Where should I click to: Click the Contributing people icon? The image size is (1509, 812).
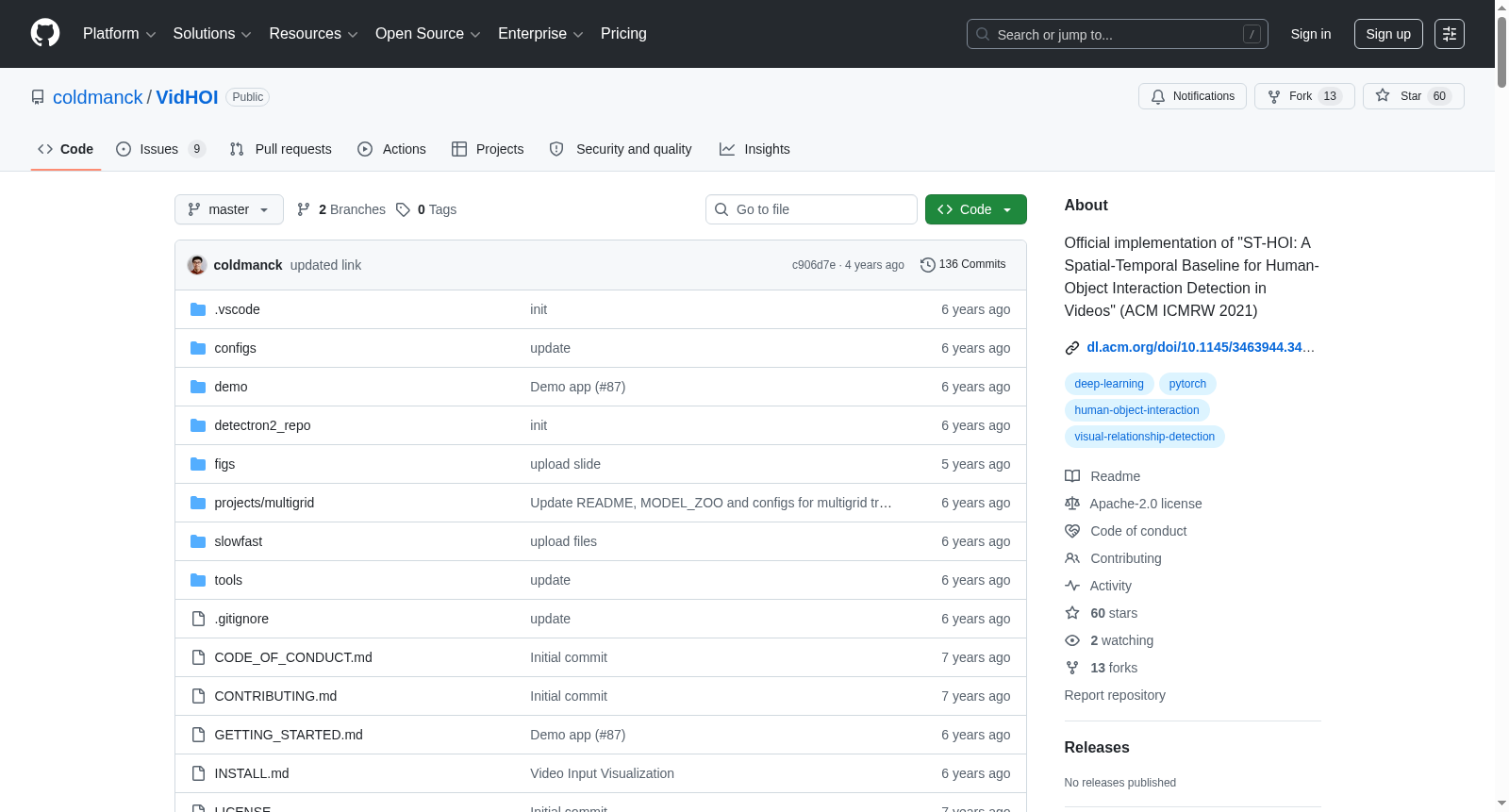point(1072,558)
